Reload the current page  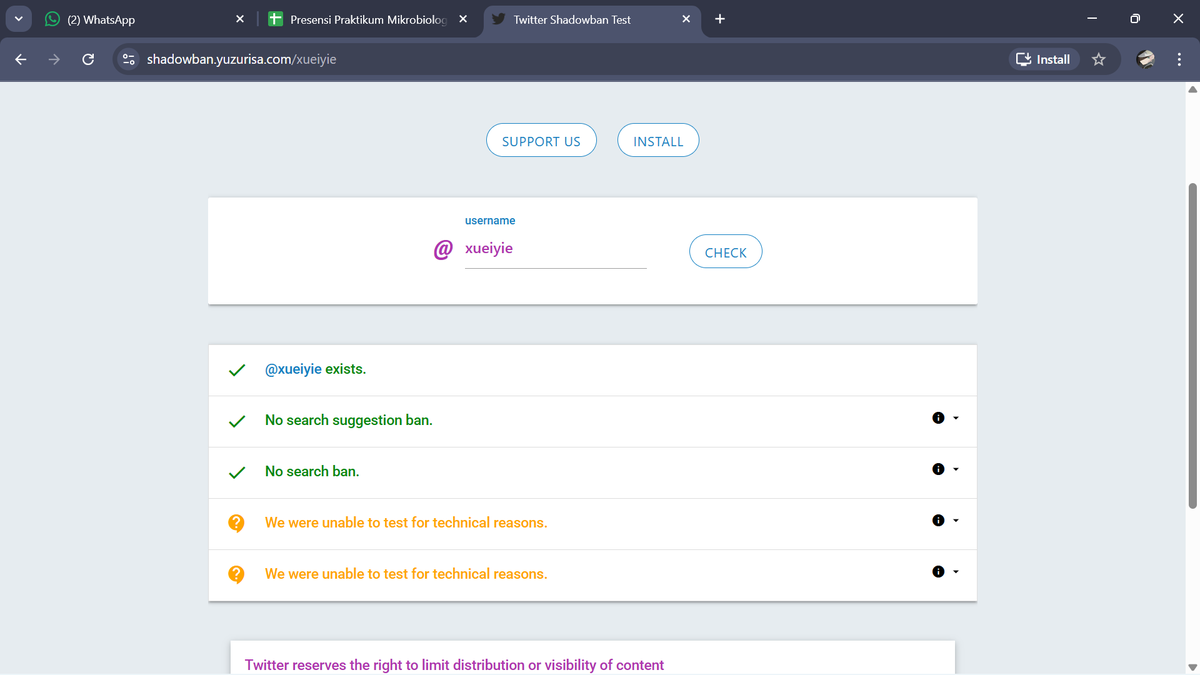[x=88, y=59]
